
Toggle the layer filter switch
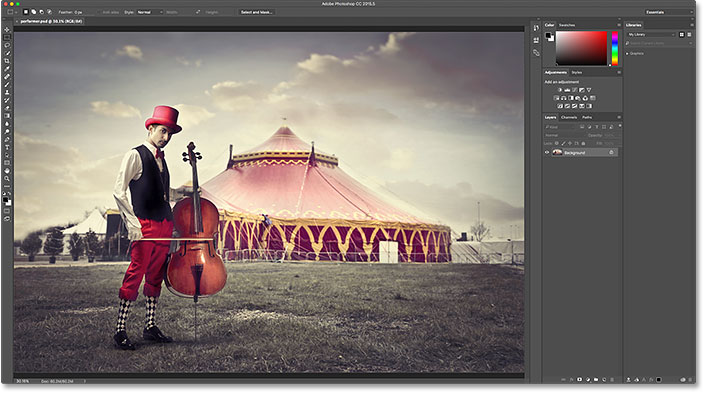pos(620,126)
